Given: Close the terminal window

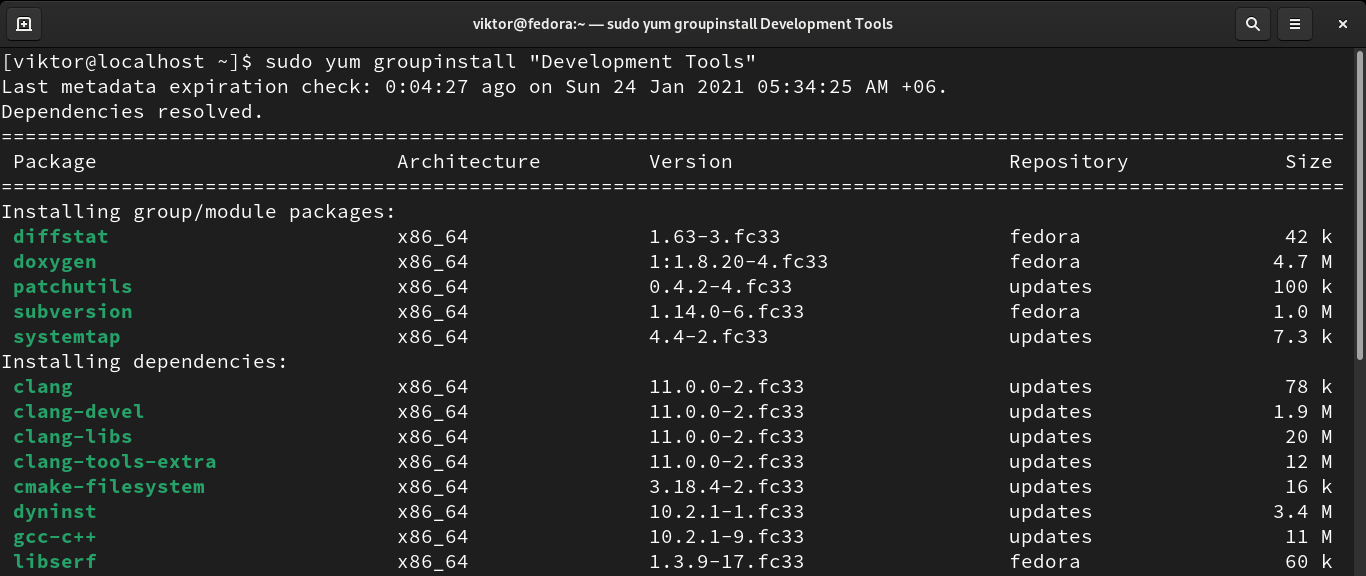Looking at the screenshot, I should 1339,23.
